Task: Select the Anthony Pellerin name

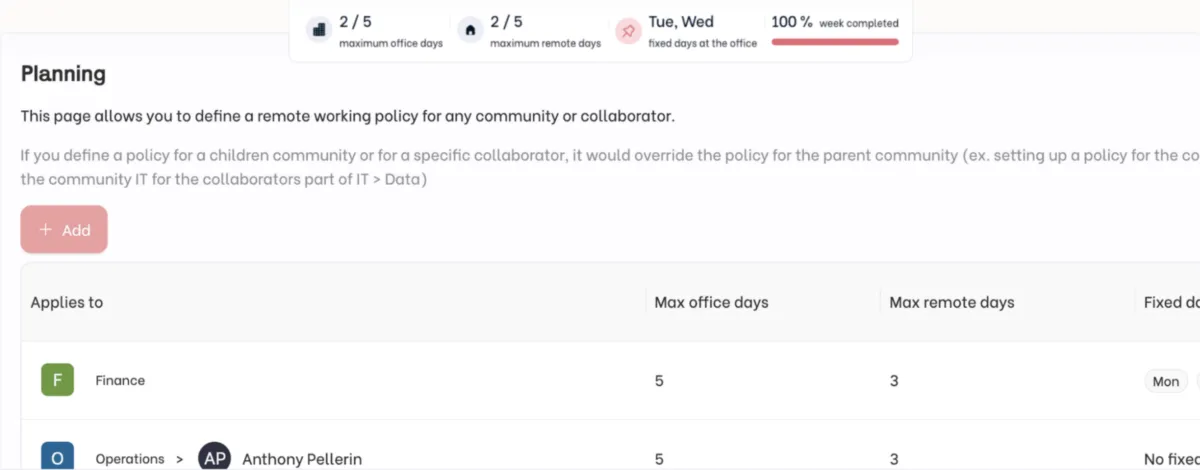Action: tap(302, 459)
